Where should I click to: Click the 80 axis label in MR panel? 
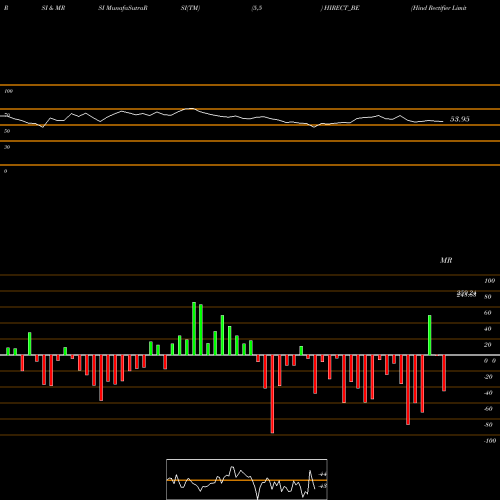click(488, 297)
